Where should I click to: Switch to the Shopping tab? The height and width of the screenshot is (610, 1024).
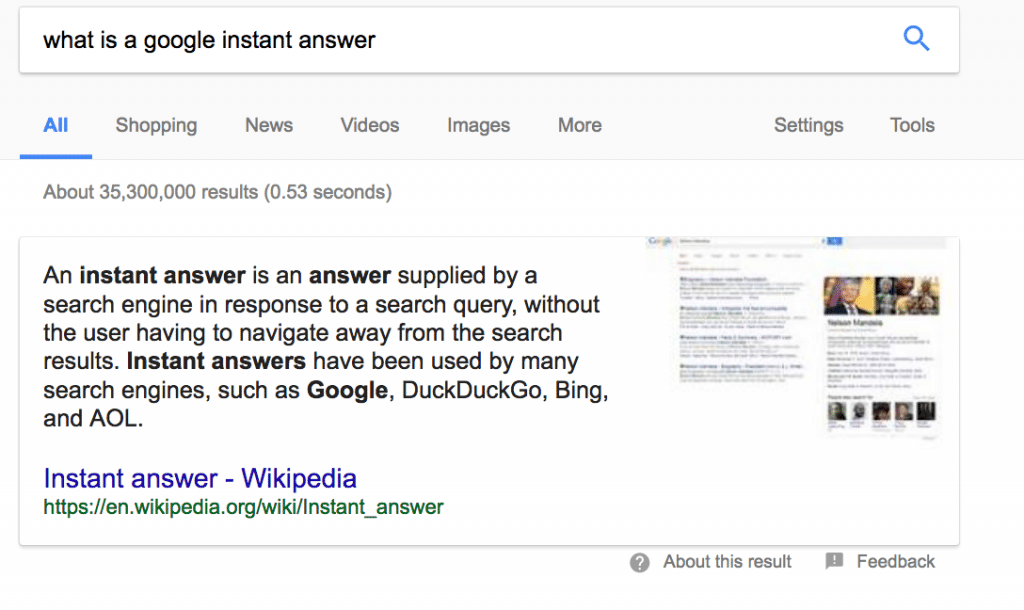click(x=156, y=125)
